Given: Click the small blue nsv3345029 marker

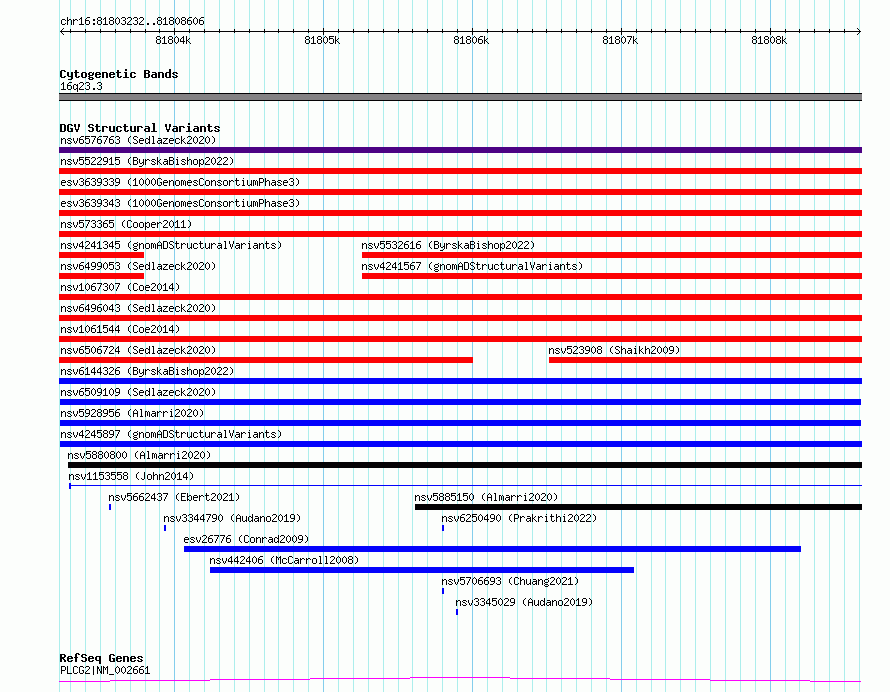Looking at the screenshot, I should [457, 612].
